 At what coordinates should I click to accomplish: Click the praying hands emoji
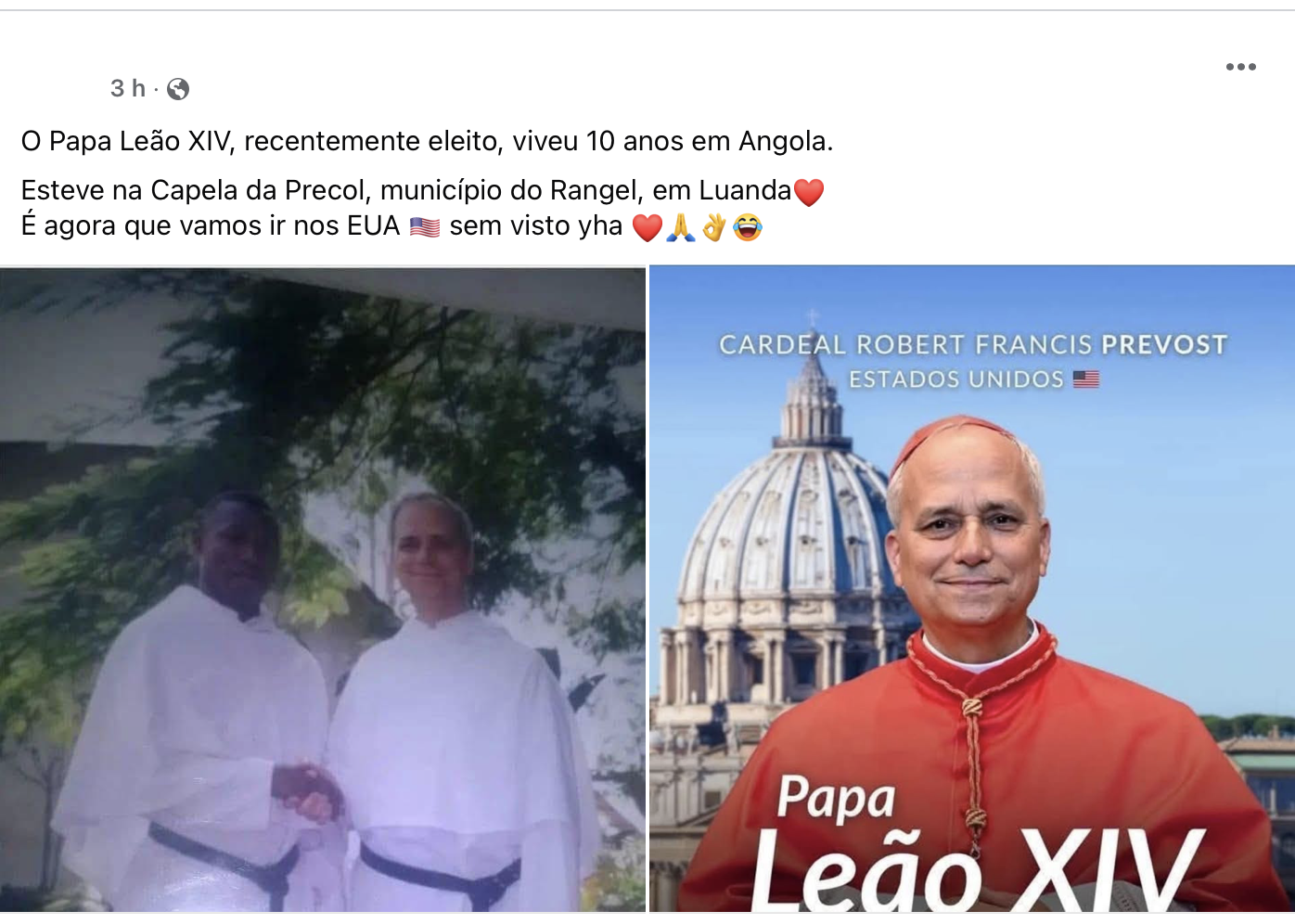click(x=680, y=226)
